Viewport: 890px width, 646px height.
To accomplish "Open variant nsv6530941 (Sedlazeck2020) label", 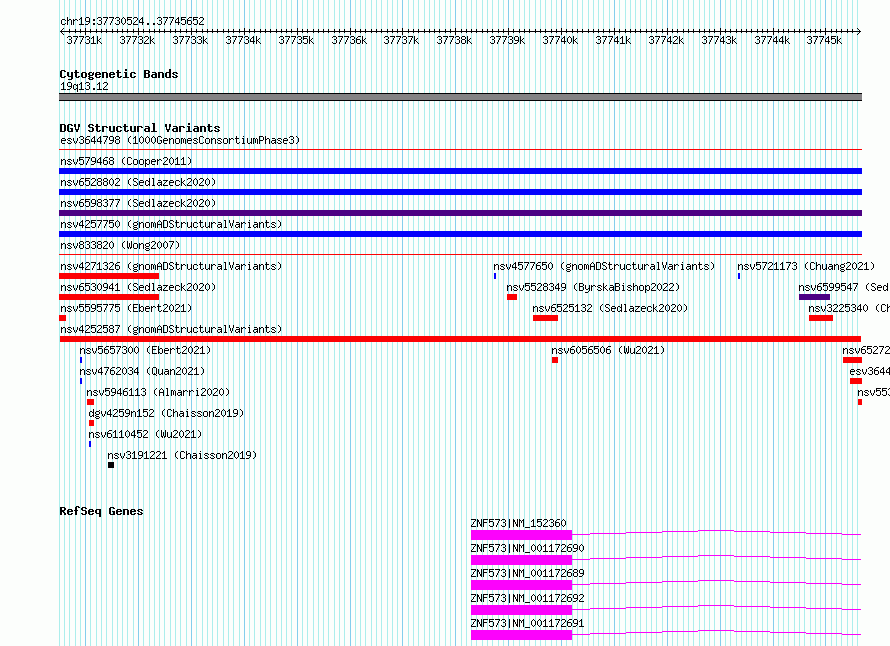I will [138, 287].
